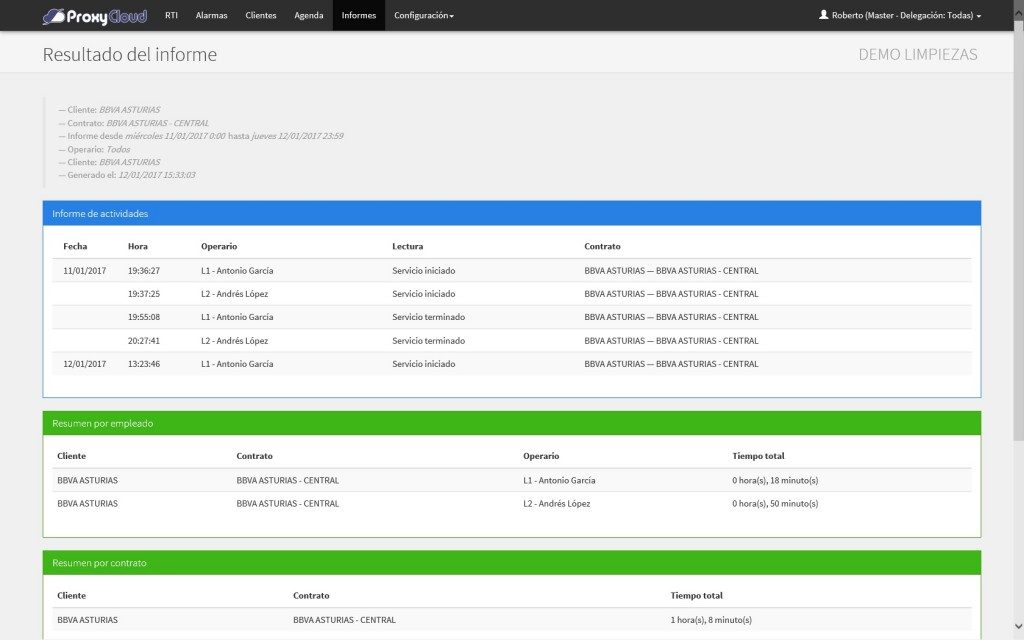Image resolution: width=1024 pixels, height=640 pixels.
Task: Click the 1 hora(s), 8 minuto(s) total
Action: pos(711,620)
